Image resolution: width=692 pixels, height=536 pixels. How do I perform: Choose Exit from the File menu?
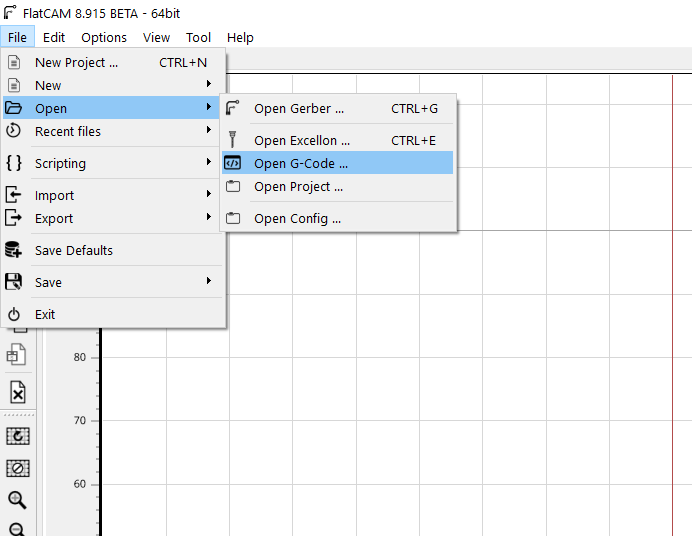click(x=112, y=314)
